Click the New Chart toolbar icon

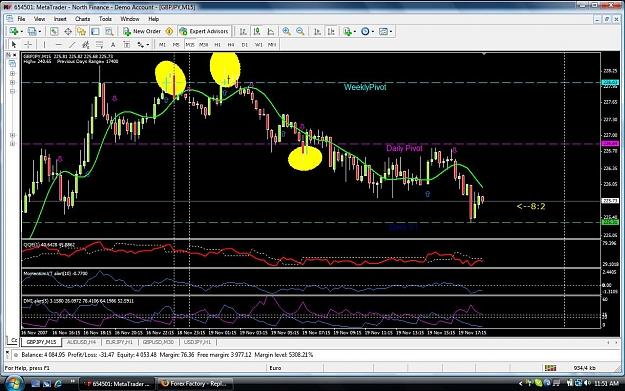[14, 31]
